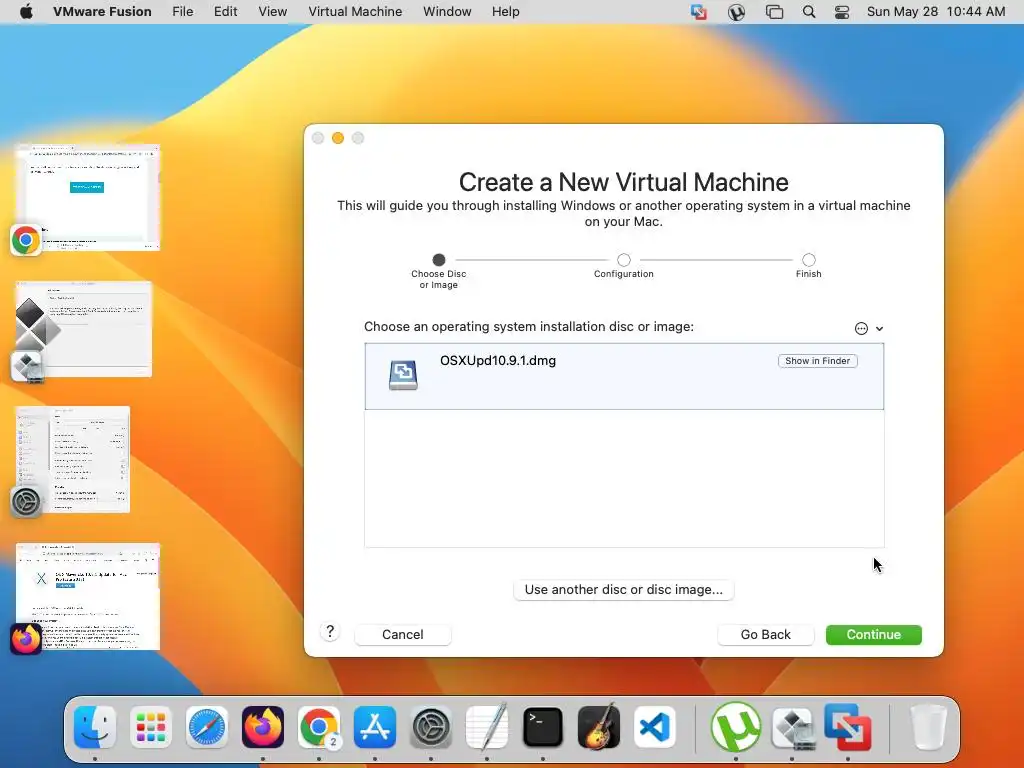
Task: Open Visual Studio Code from the Dock
Action: tap(655, 727)
